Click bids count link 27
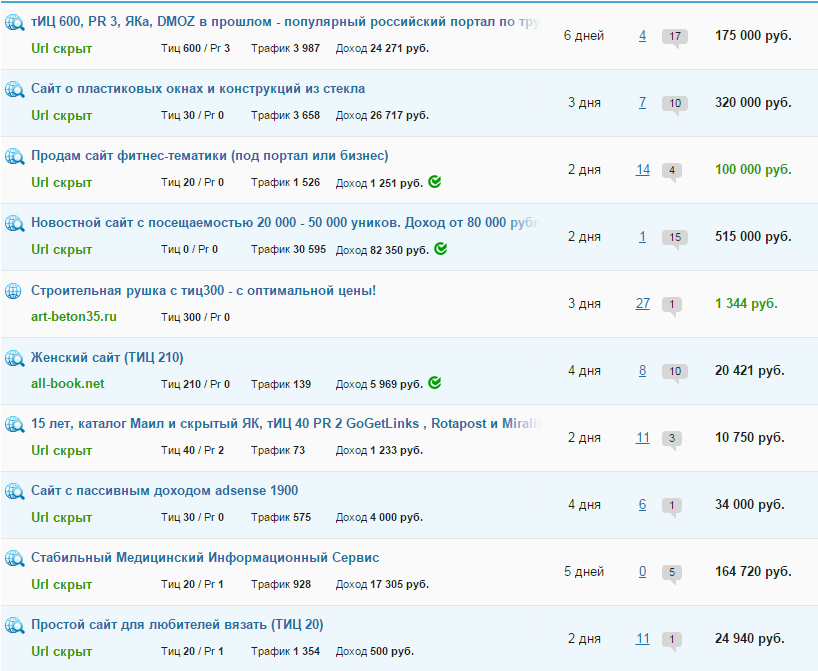818x671 pixels. click(x=642, y=304)
